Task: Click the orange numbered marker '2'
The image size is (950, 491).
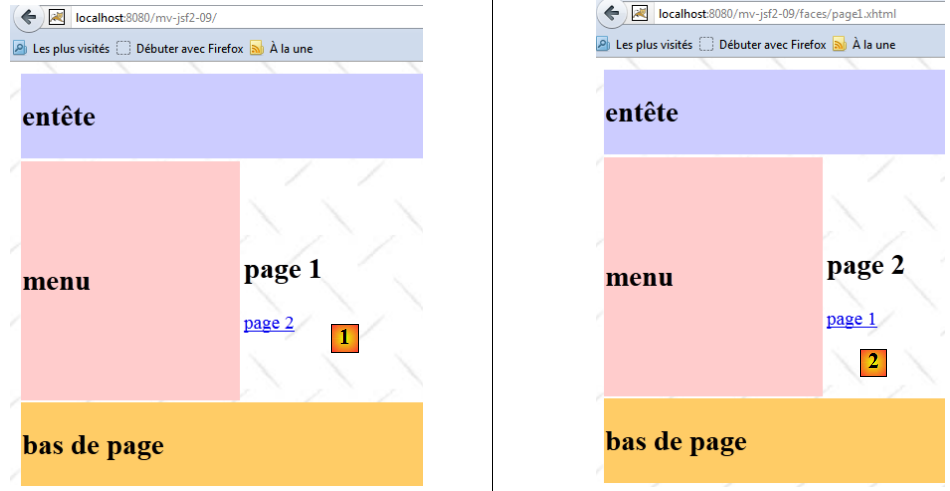Action: point(873,362)
